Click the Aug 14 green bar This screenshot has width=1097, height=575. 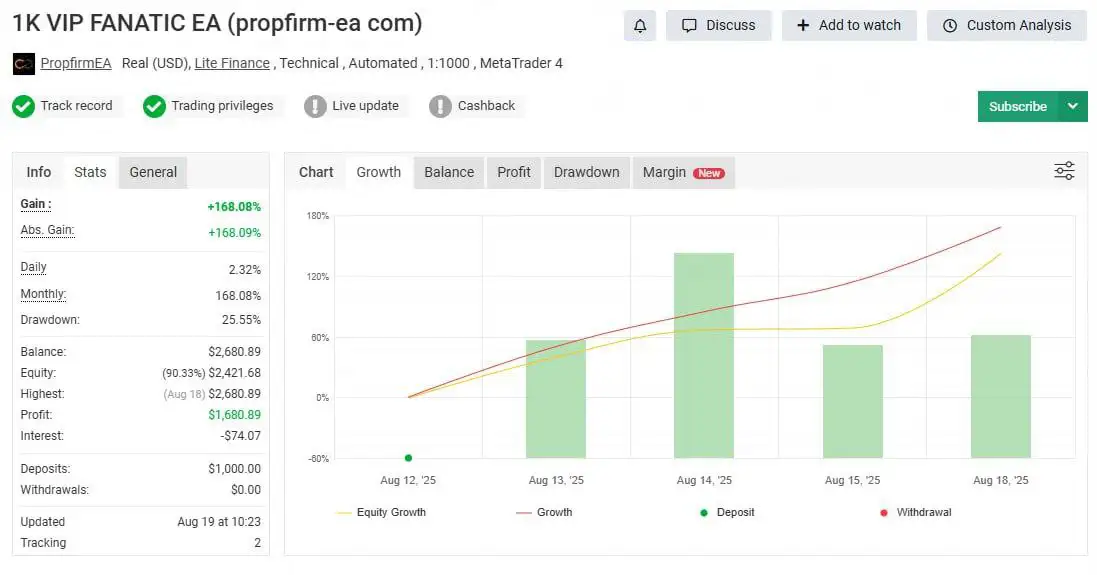click(x=704, y=355)
